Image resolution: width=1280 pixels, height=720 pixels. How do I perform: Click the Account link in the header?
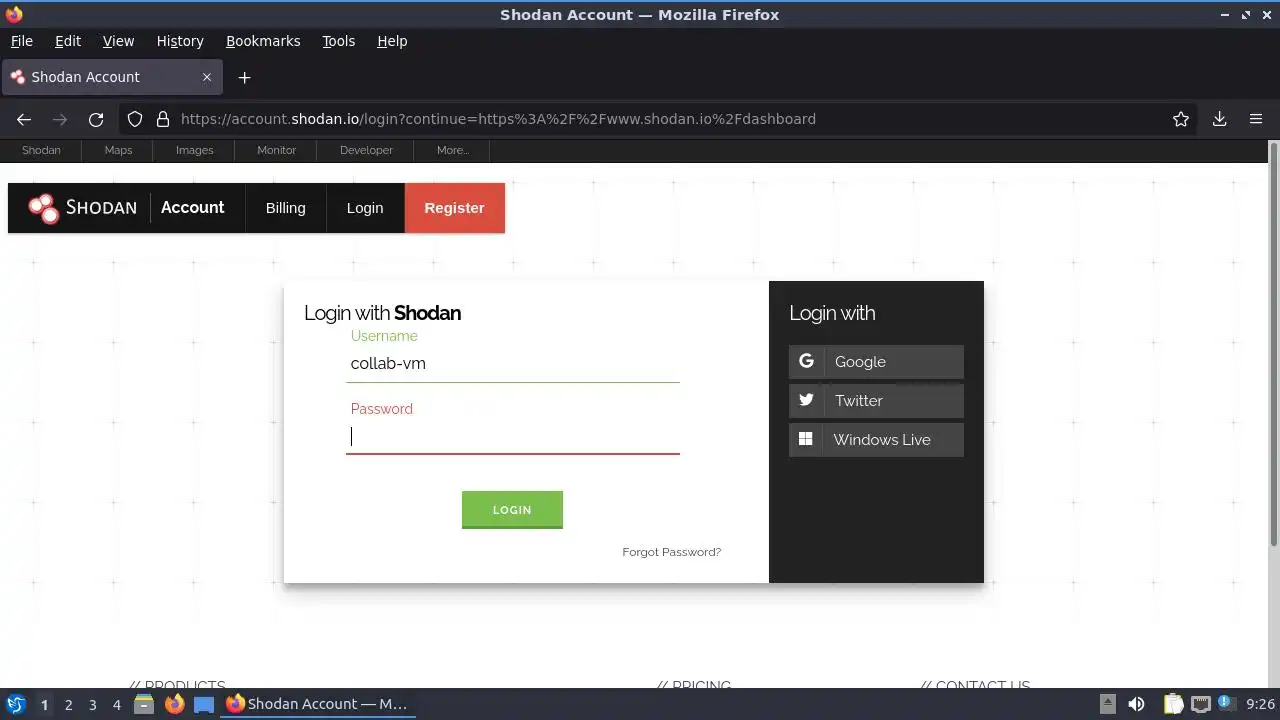click(192, 208)
